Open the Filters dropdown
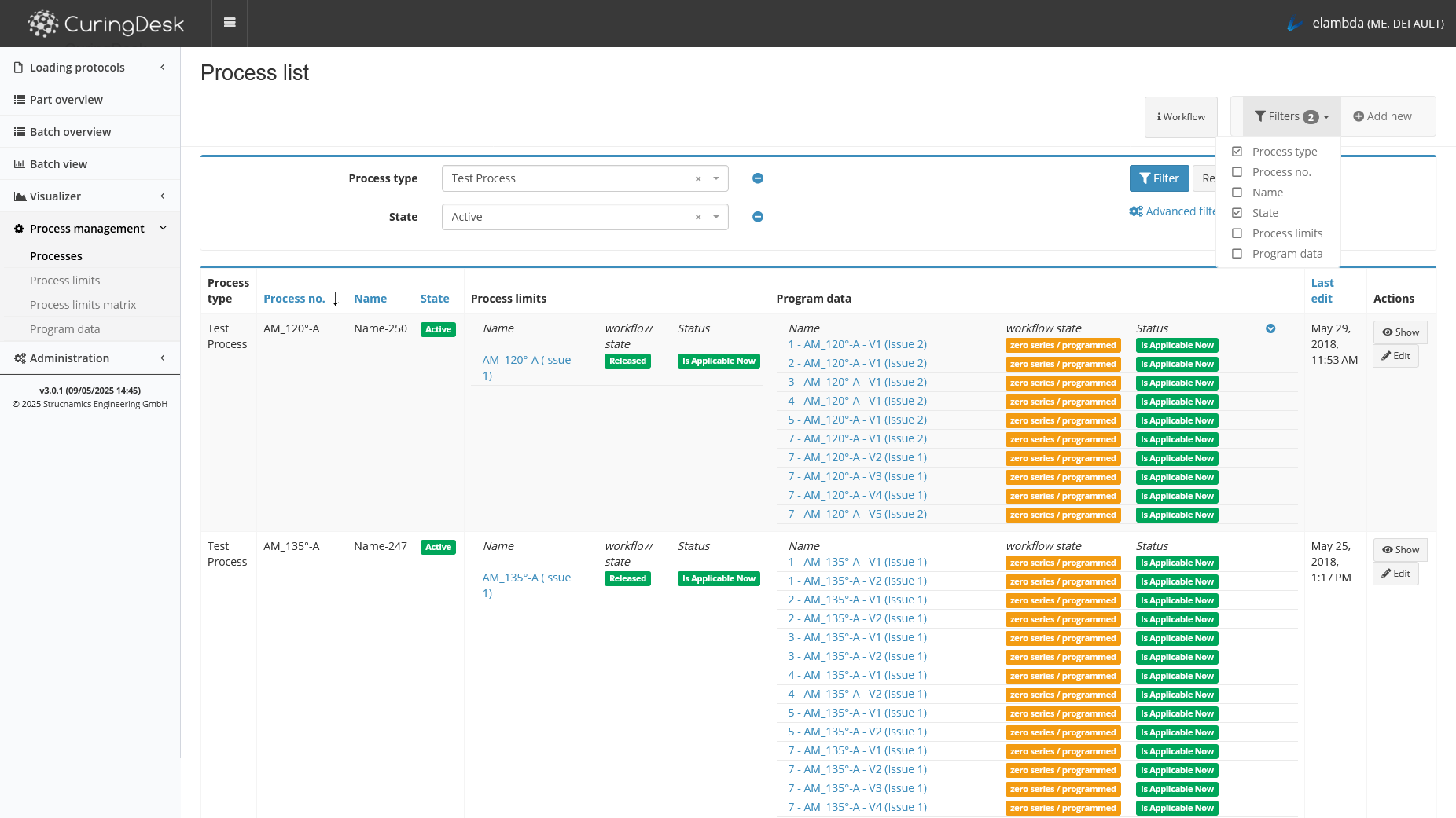The height and width of the screenshot is (818, 1456). tap(1292, 116)
